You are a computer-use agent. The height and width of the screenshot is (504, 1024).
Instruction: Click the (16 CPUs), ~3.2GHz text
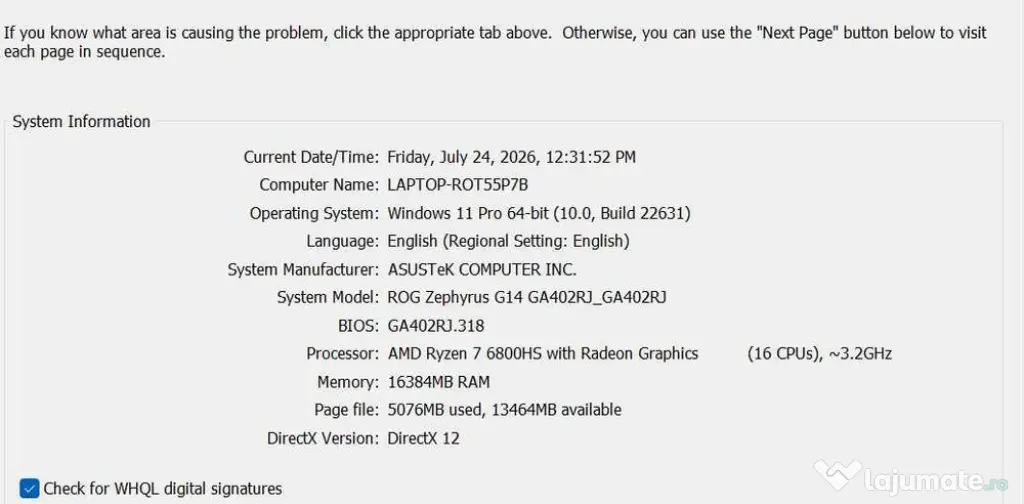(820, 354)
